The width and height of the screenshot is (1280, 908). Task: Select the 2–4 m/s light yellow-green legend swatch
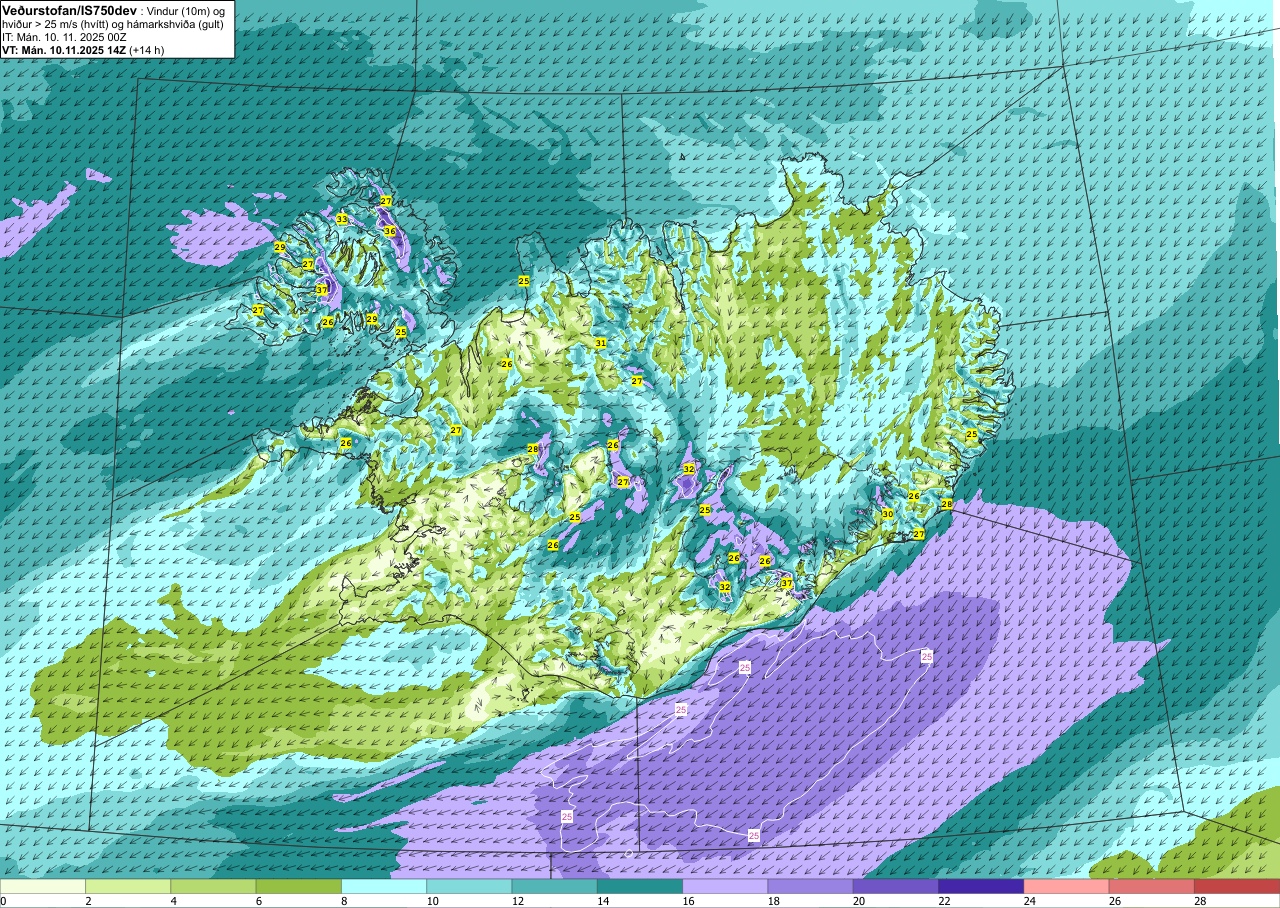pyautogui.click(x=128, y=886)
